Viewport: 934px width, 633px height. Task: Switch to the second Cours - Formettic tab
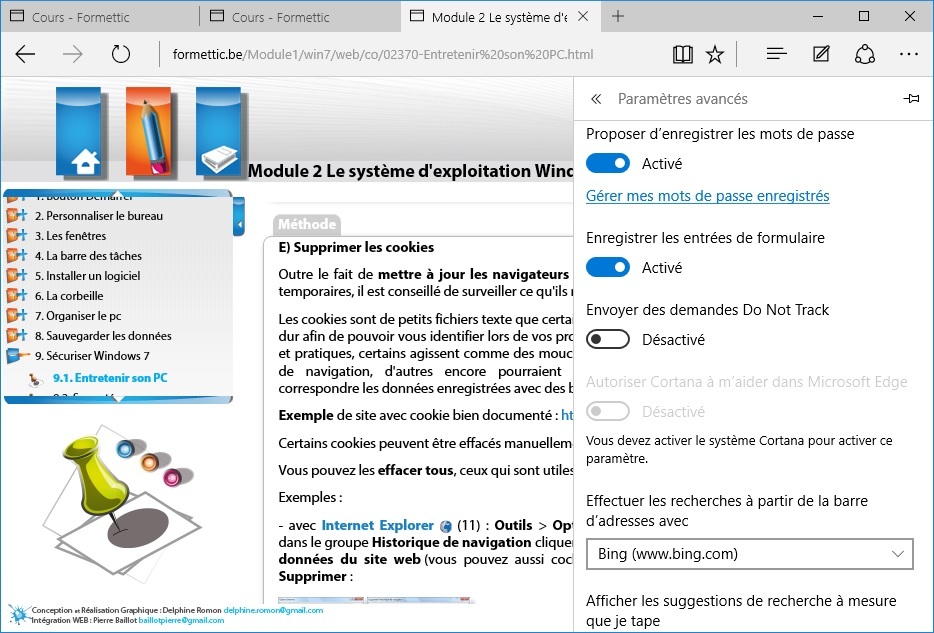300,17
